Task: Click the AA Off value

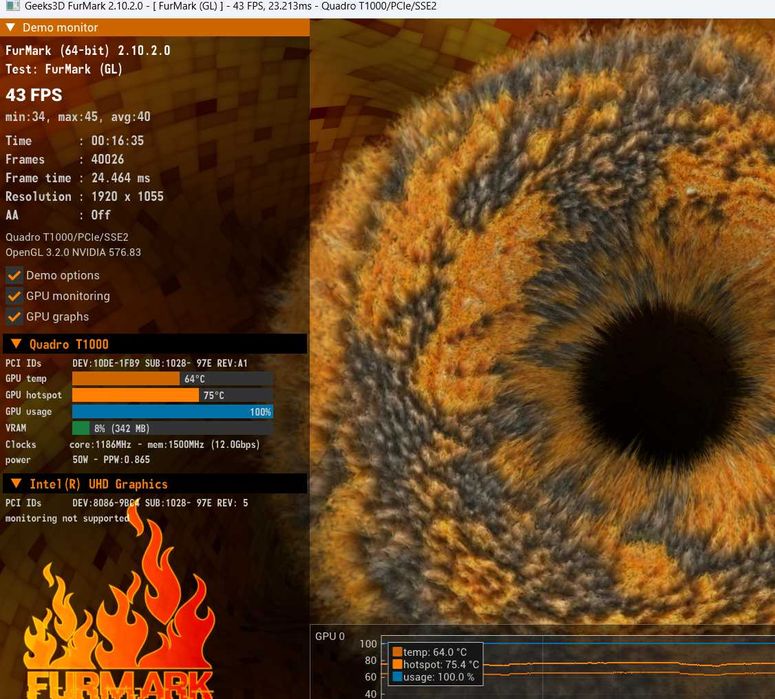Action: [101, 215]
